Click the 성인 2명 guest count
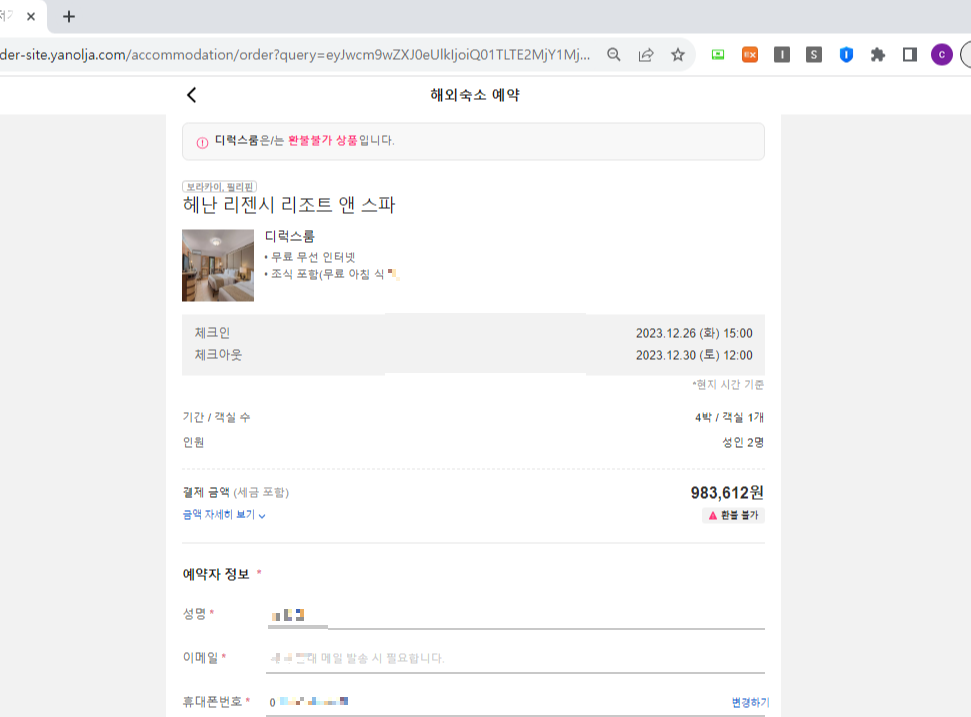 click(x=743, y=442)
